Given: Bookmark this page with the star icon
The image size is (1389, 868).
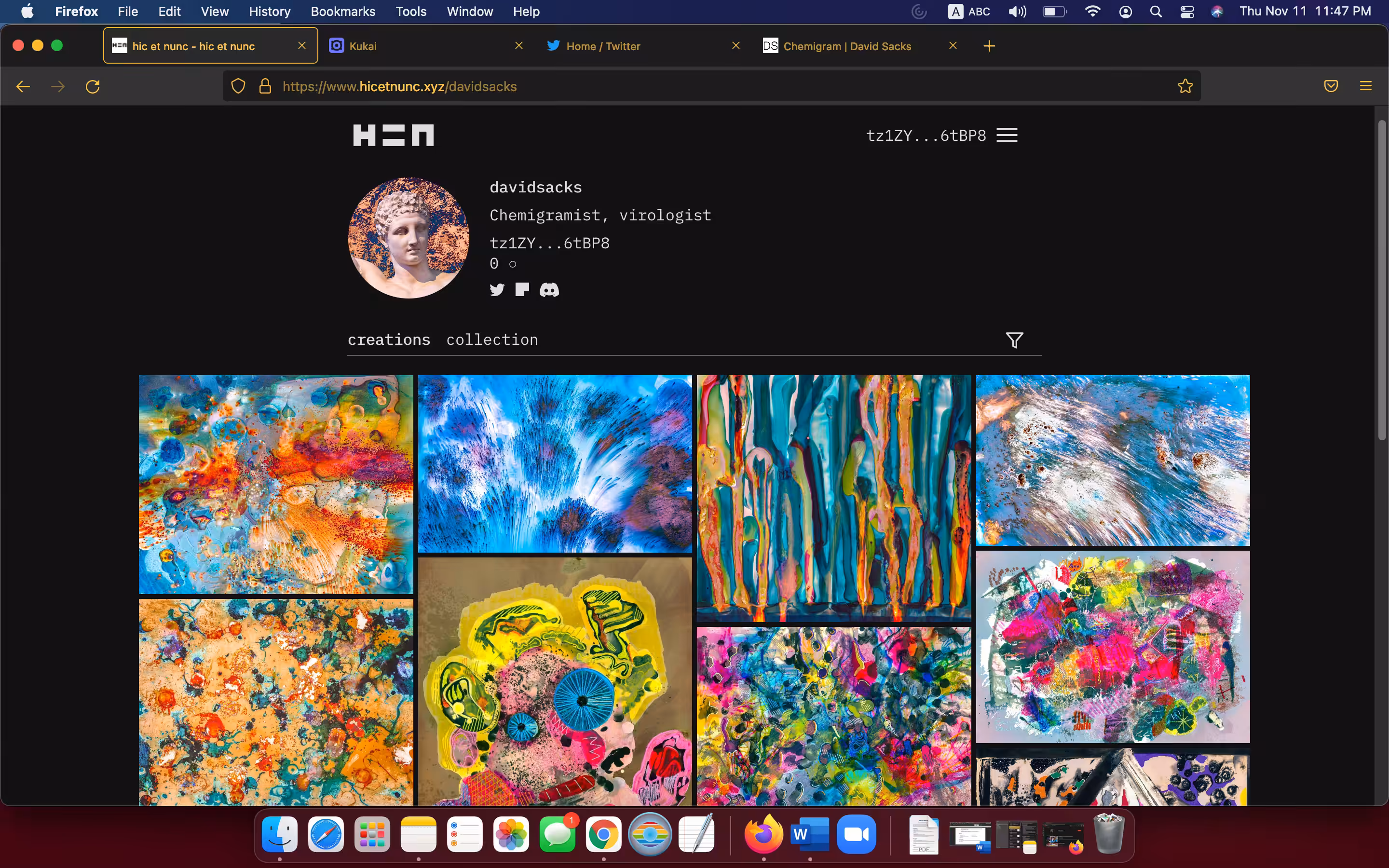Looking at the screenshot, I should click(1185, 86).
